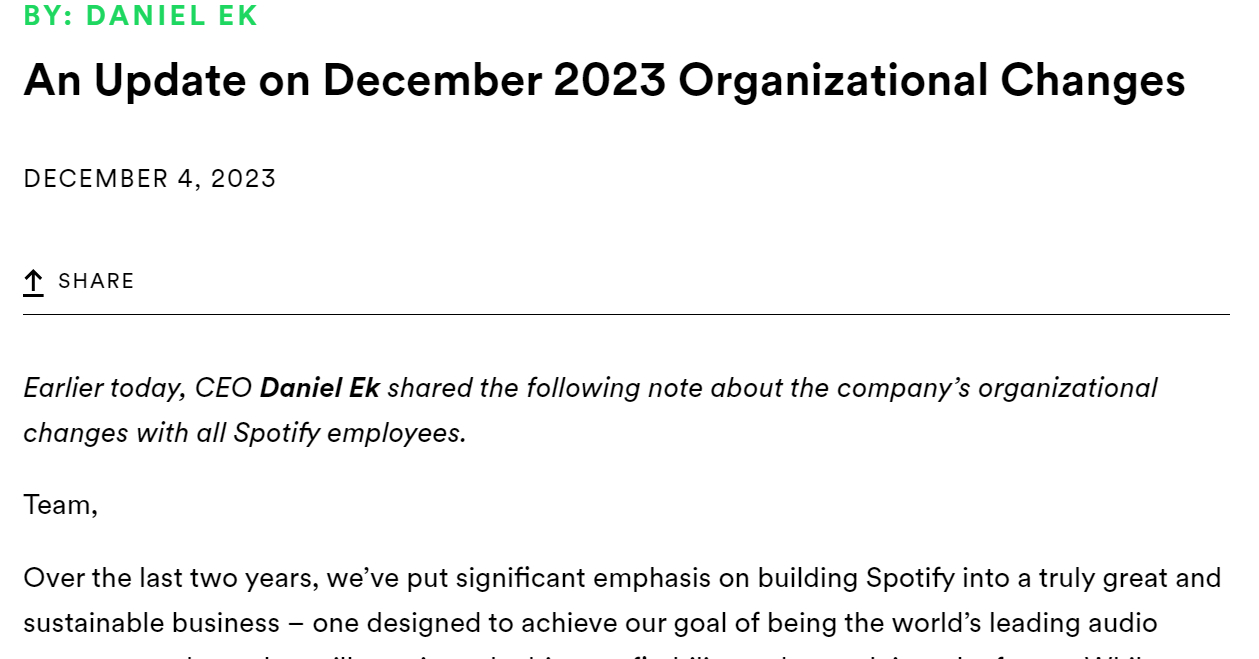Click the horizontal divider below Share
The image size is (1259, 659).
[x=626, y=315]
